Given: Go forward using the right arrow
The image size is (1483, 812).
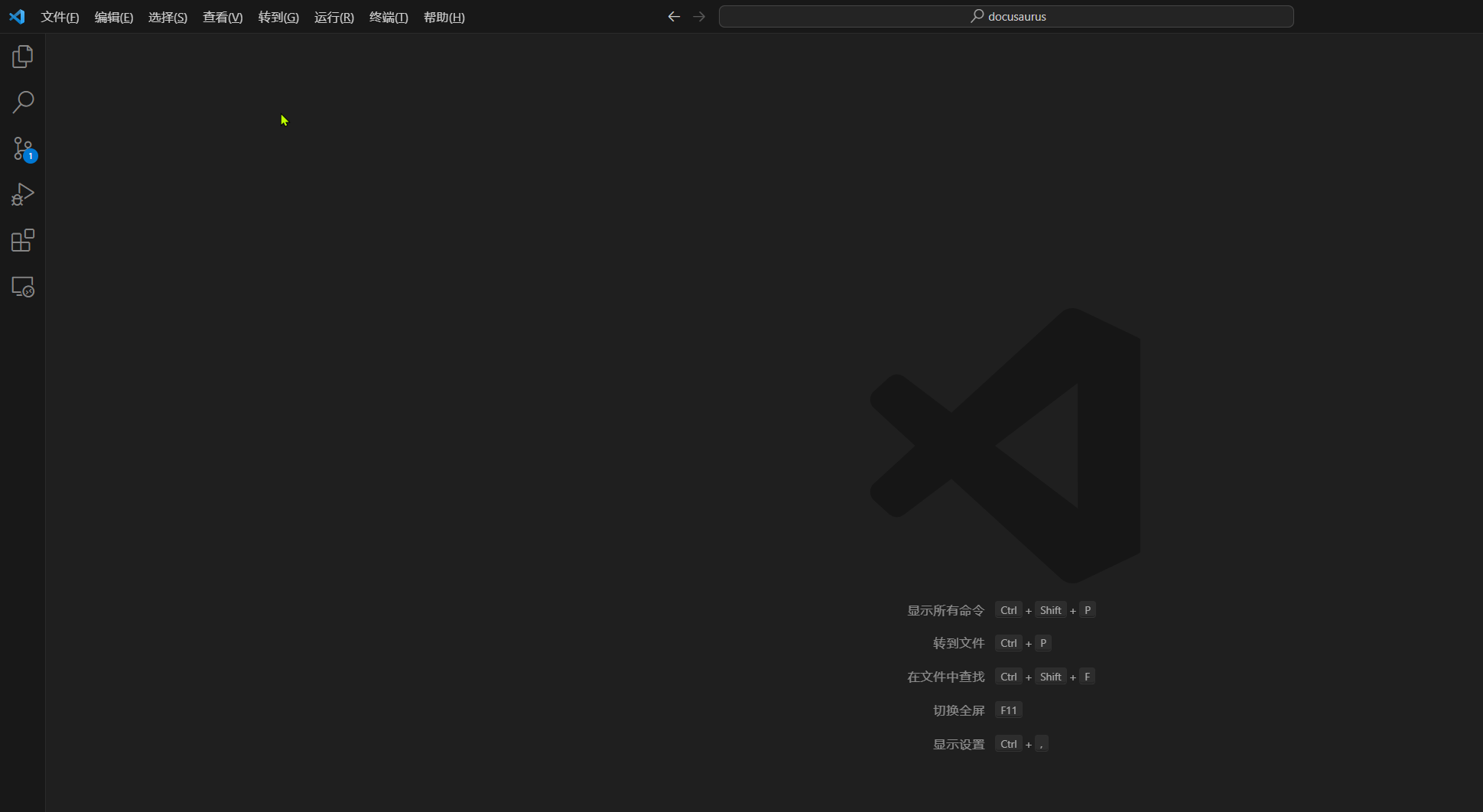Looking at the screenshot, I should (699, 17).
